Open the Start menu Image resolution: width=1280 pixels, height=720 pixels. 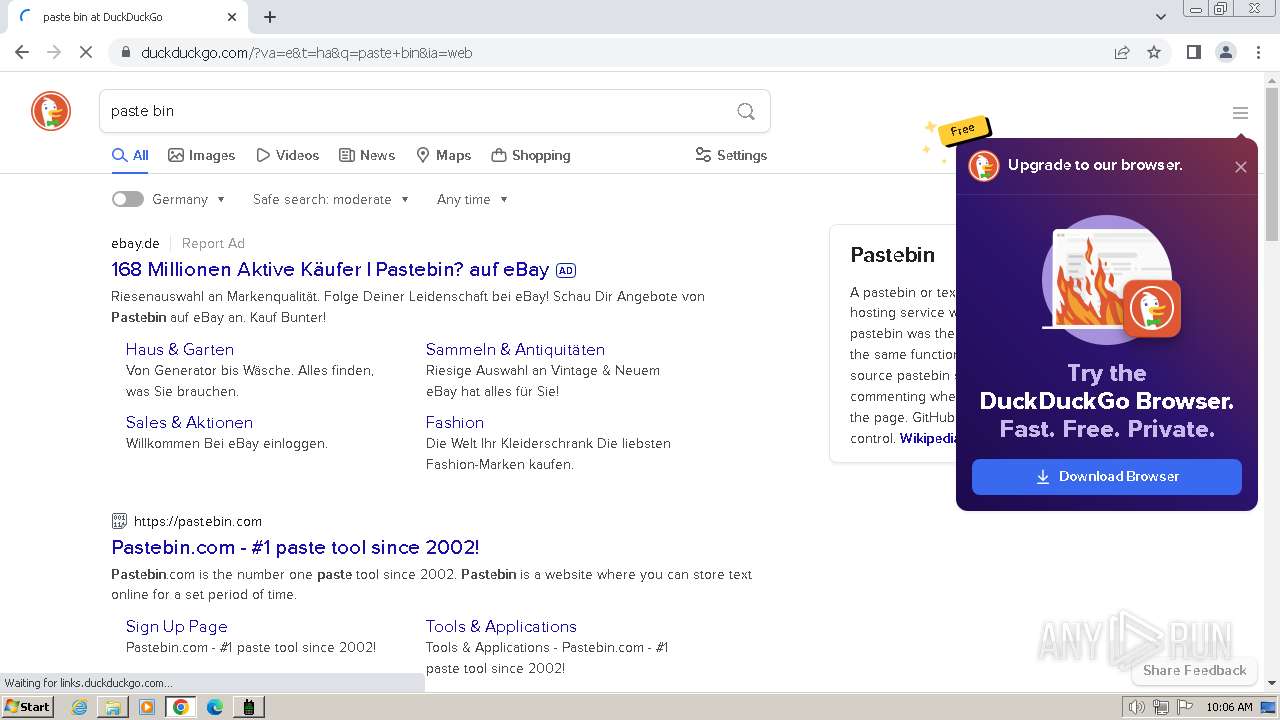pos(27,707)
